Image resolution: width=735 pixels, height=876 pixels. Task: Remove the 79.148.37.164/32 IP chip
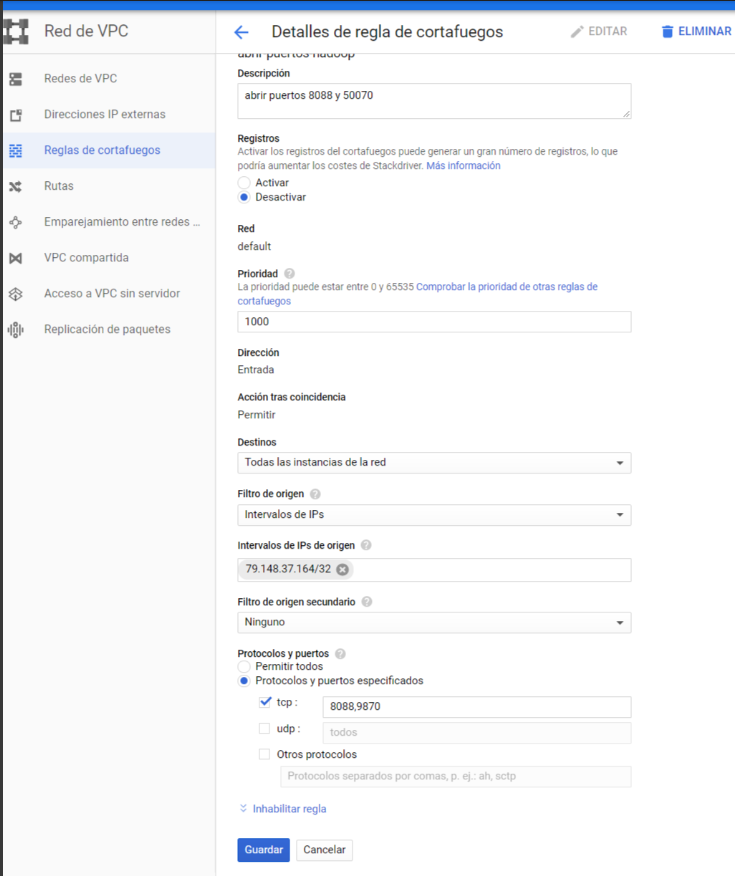[x=342, y=569]
